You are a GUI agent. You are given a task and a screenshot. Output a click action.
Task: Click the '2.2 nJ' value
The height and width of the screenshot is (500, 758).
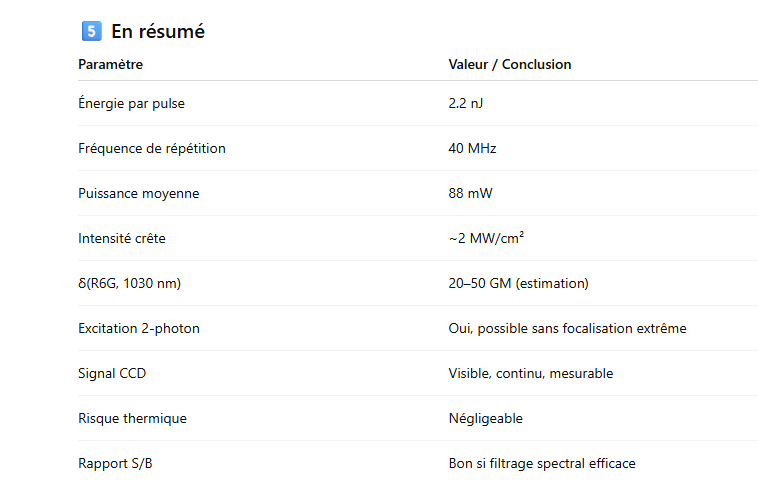pos(466,103)
